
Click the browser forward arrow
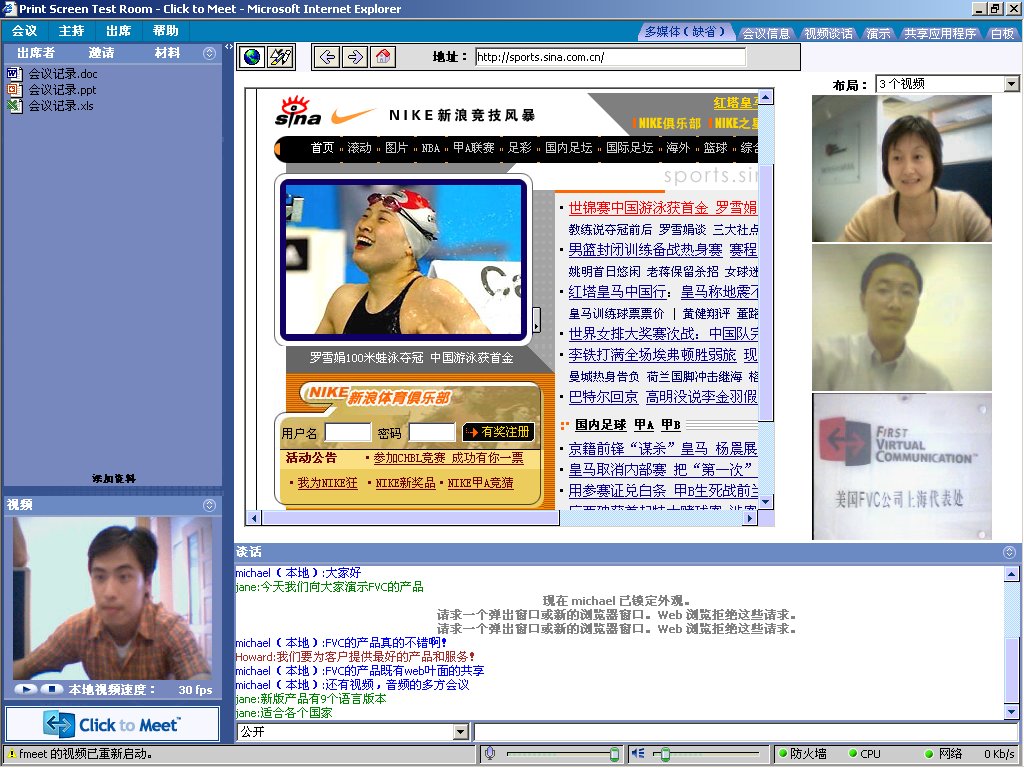355,57
